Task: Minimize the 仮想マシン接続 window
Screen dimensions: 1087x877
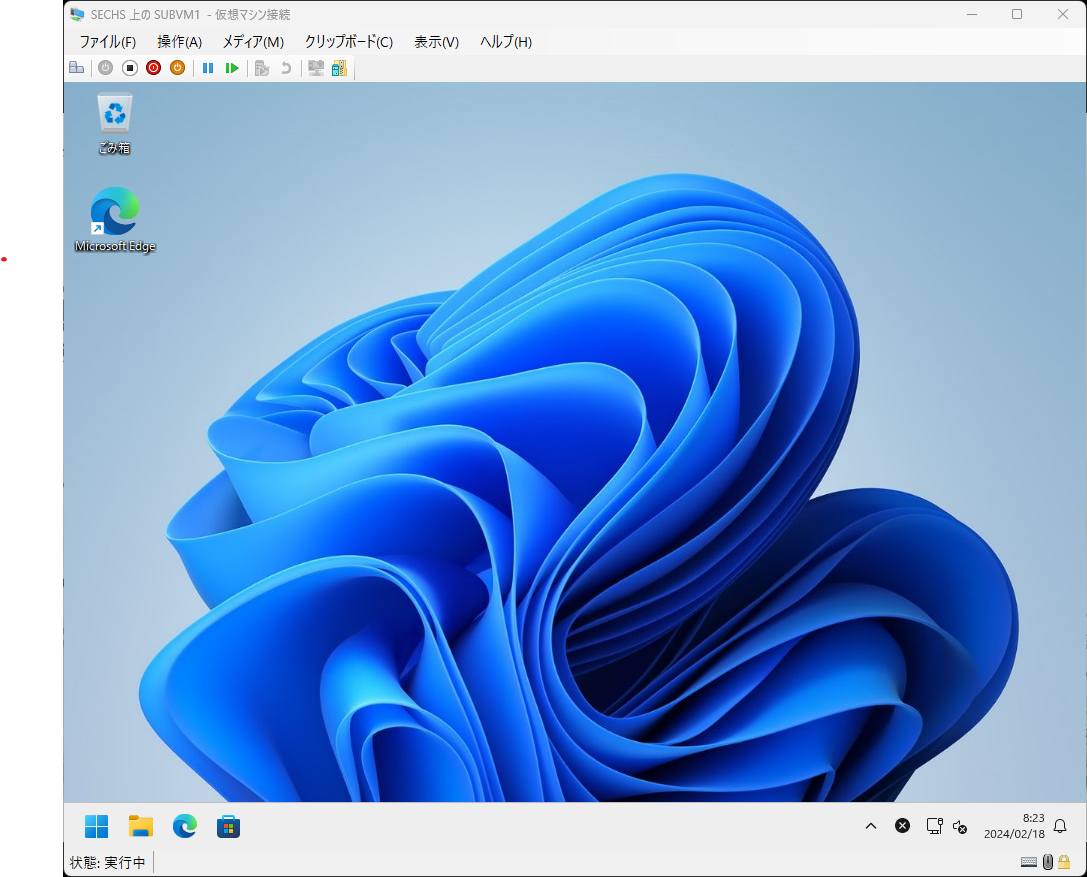Action: point(972,15)
